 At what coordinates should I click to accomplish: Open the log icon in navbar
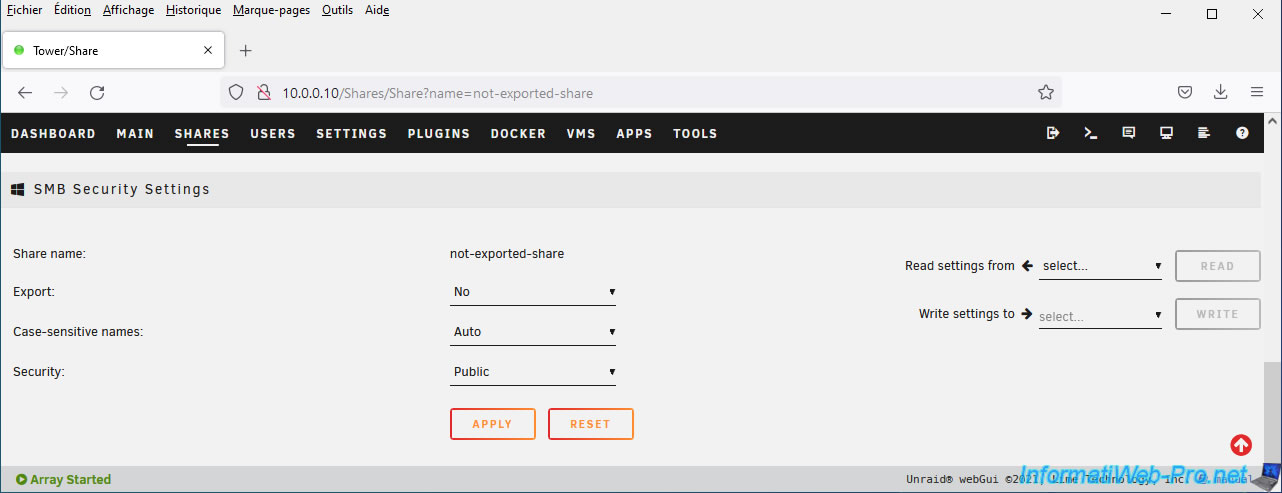[1204, 133]
